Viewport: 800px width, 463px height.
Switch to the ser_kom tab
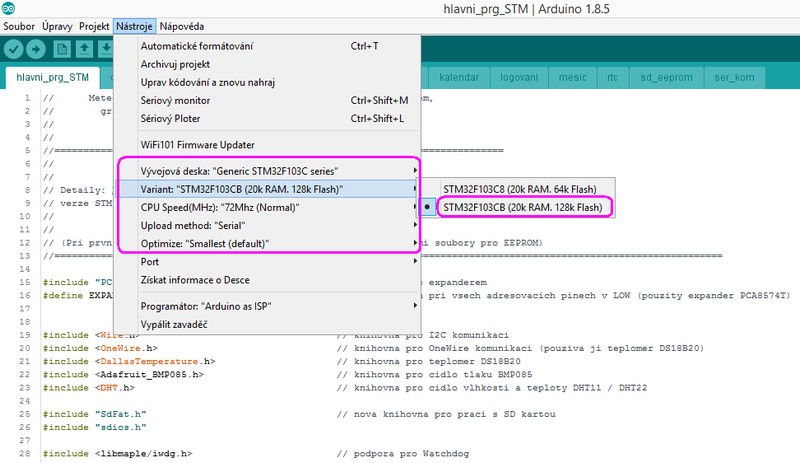click(x=734, y=78)
